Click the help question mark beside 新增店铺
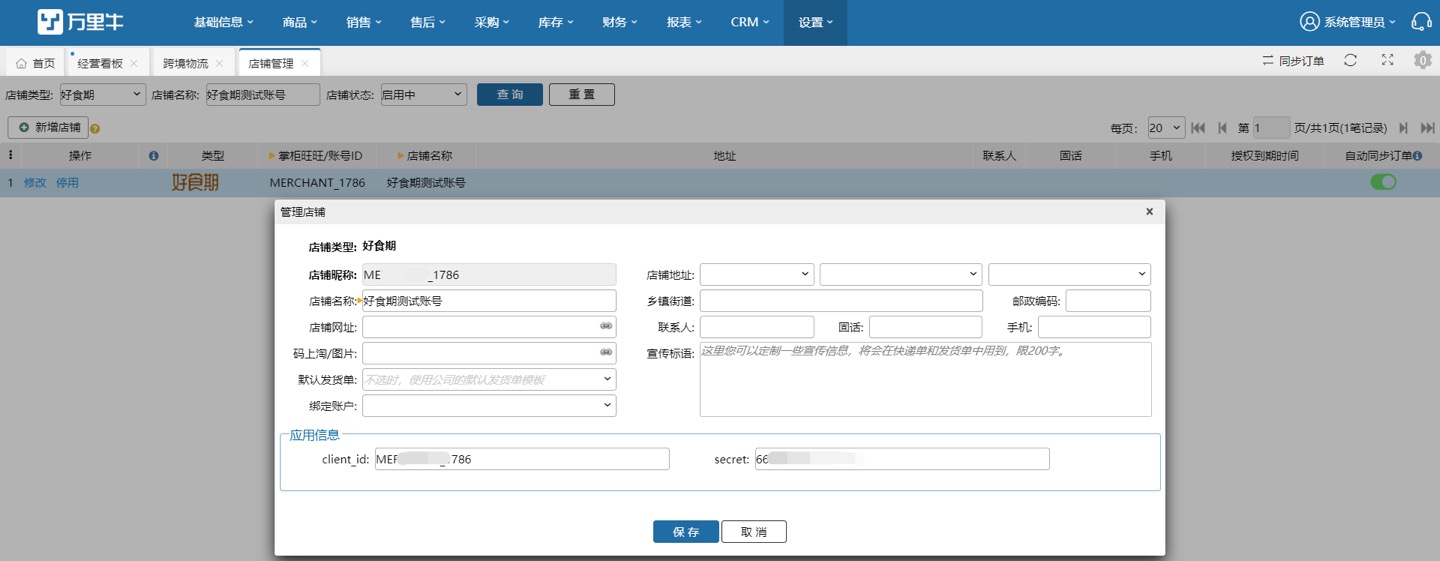The image size is (1440, 561). pos(95,129)
